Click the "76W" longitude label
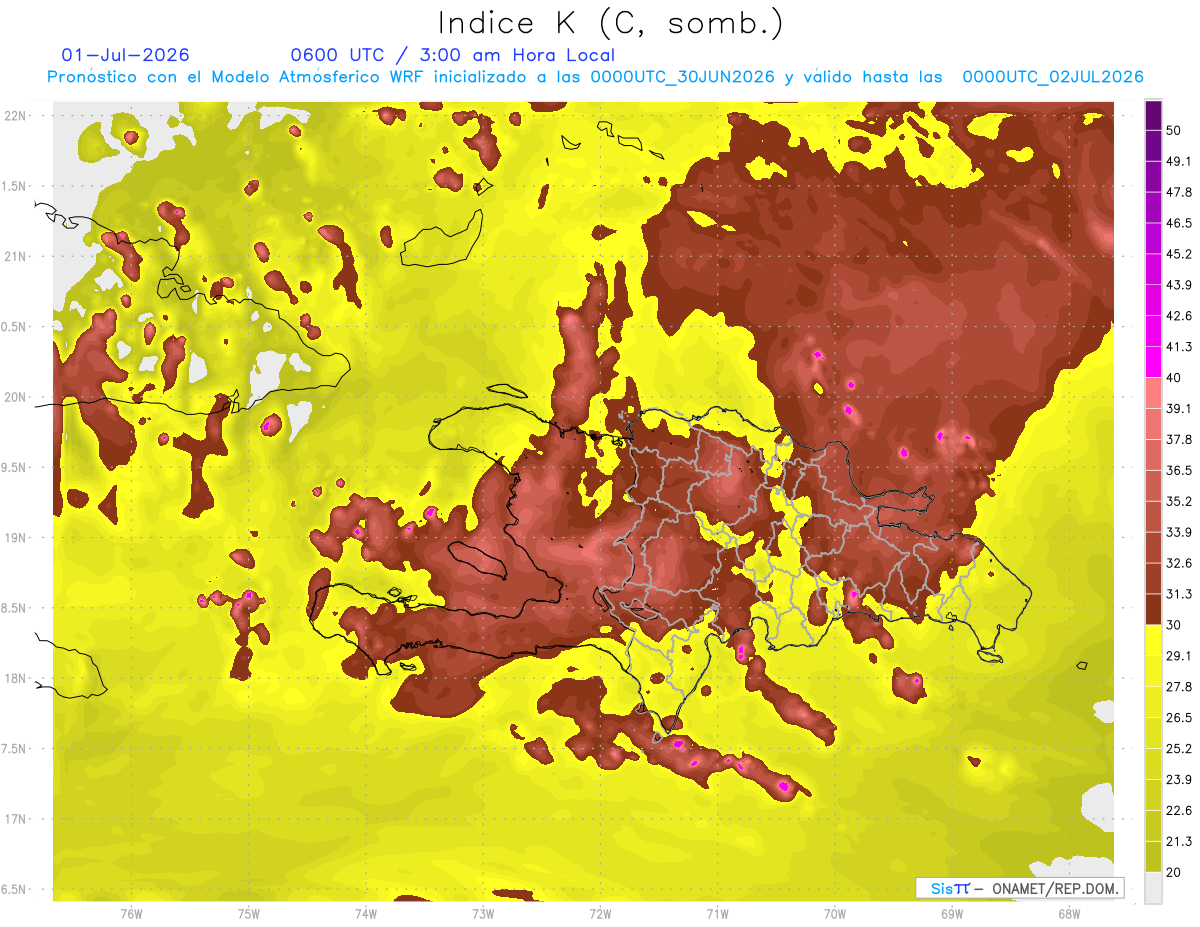Viewport: 1200px width, 927px height. pyautogui.click(x=131, y=913)
